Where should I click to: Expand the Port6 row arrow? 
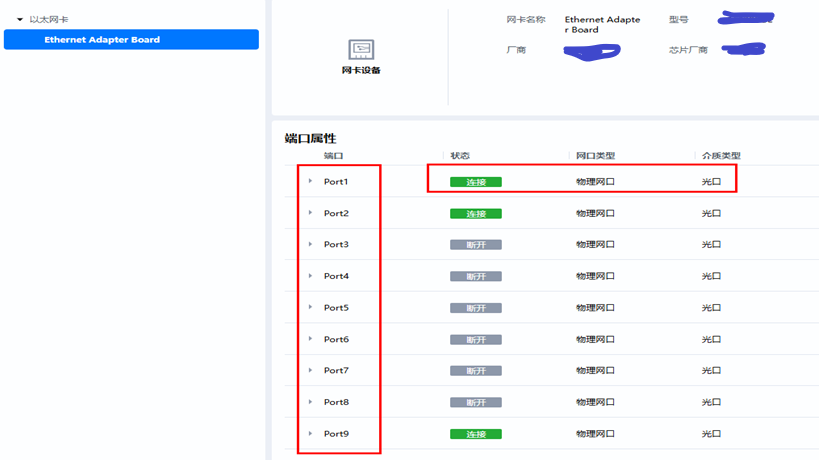point(311,339)
